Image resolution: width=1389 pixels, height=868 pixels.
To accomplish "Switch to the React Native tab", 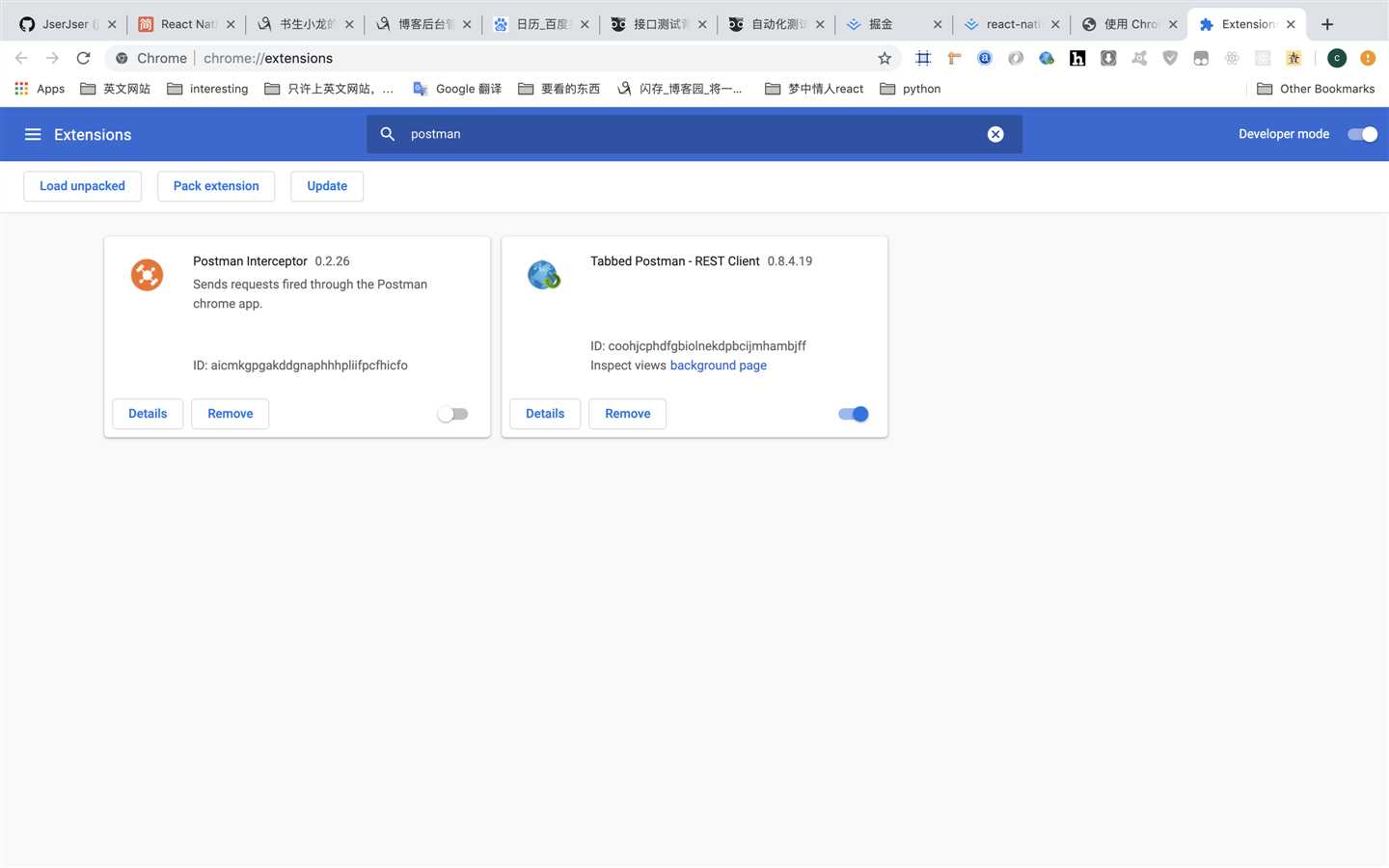I will [x=185, y=24].
